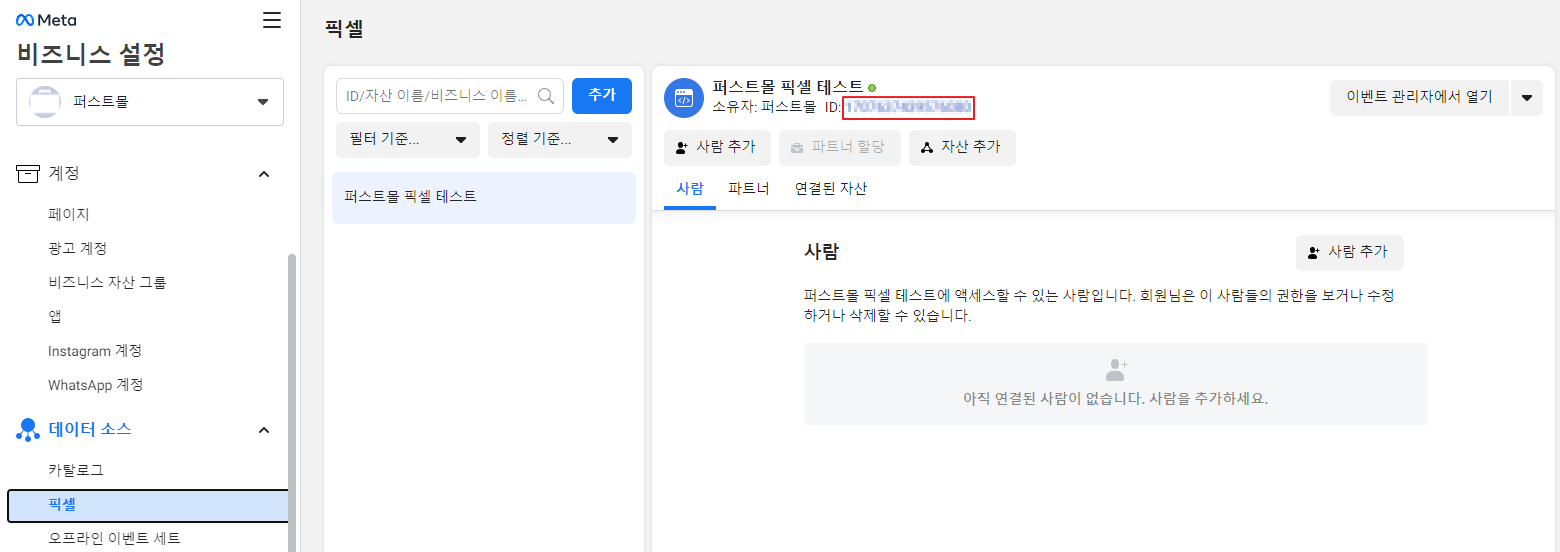Switch to the 파트너 tab
1560x552 pixels.
[x=749, y=188]
